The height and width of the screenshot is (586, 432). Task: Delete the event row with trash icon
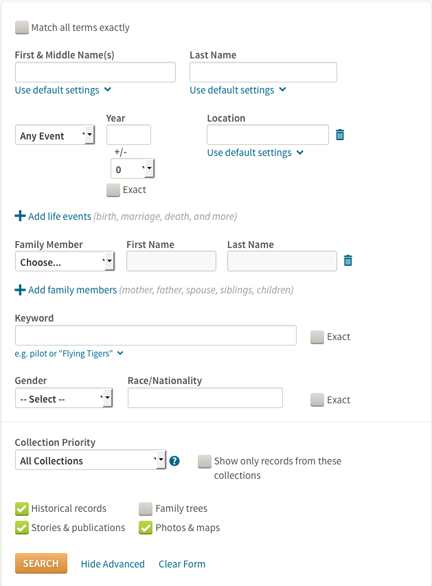(x=340, y=135)
